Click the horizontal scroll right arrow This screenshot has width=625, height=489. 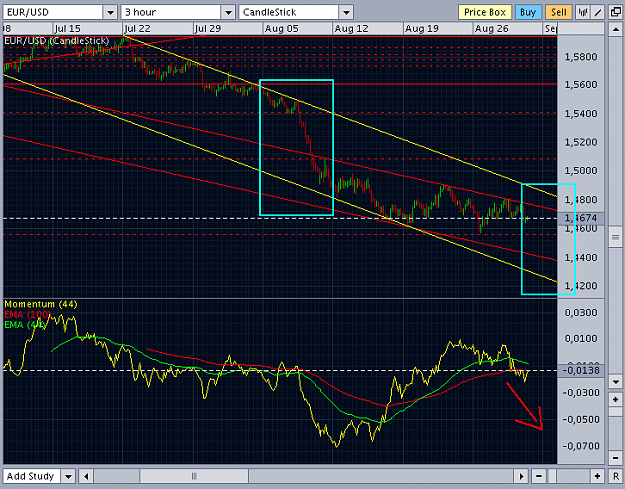(x=521, y=476)
